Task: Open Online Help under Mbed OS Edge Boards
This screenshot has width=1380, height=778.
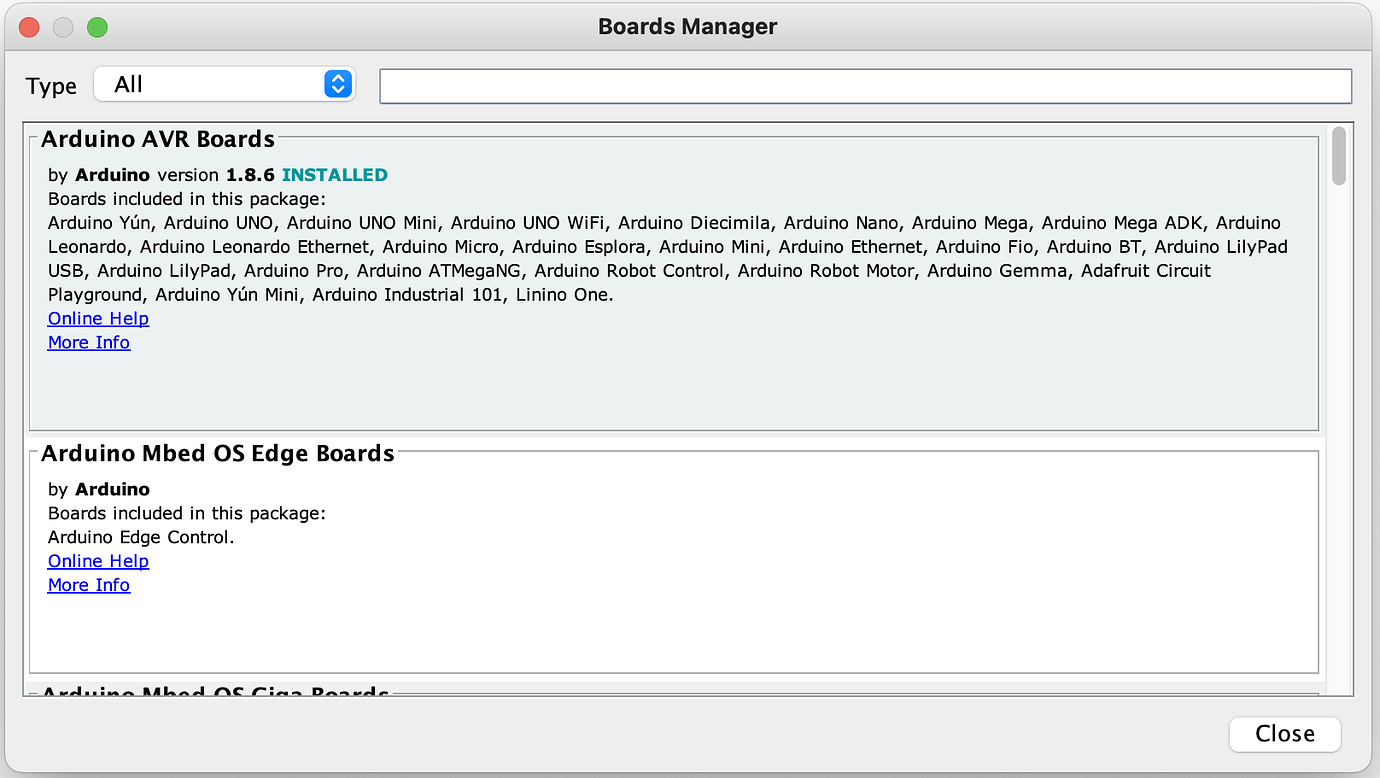Action: 98,561
